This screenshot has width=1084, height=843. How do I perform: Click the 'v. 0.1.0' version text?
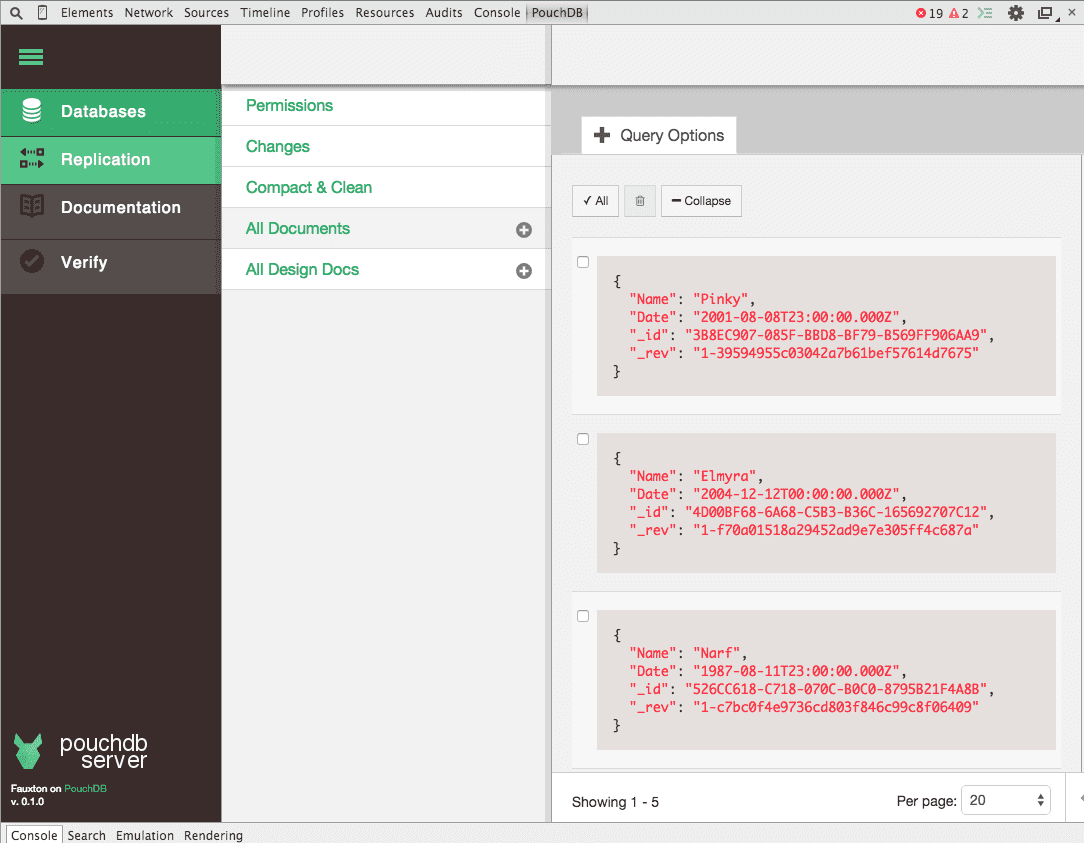tap(27, 802)
